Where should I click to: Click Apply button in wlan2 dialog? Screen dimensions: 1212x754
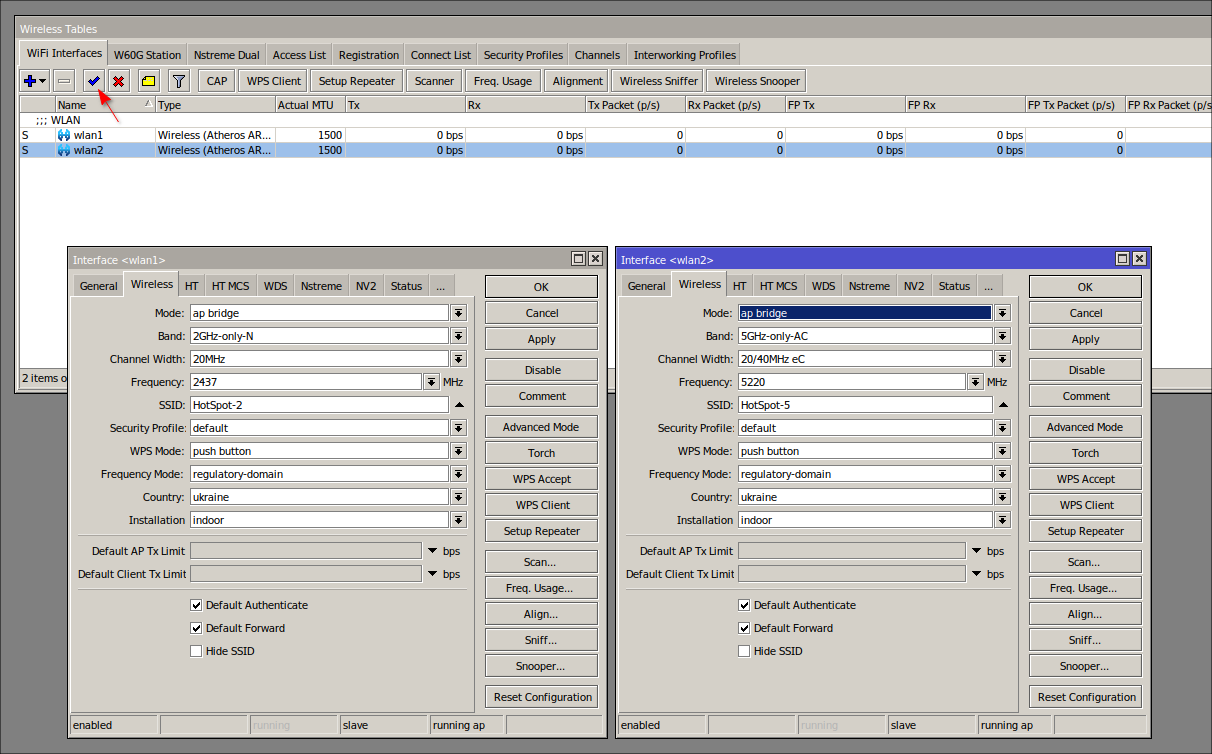1085,339
